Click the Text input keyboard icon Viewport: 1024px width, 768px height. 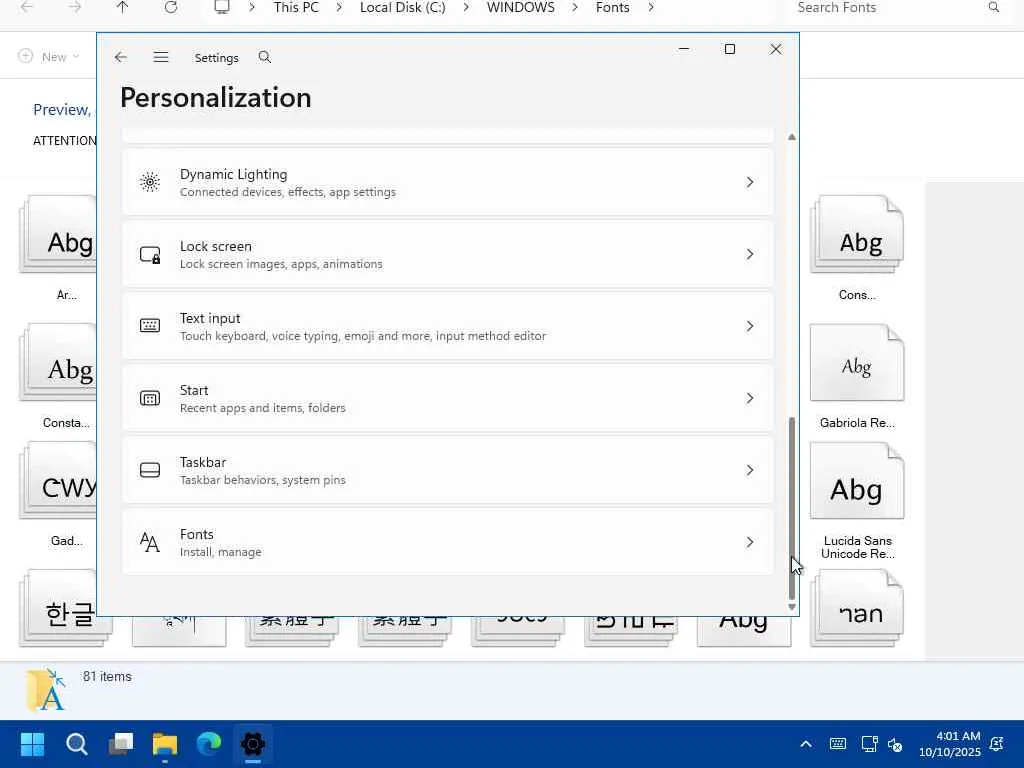tap(150, 326)
